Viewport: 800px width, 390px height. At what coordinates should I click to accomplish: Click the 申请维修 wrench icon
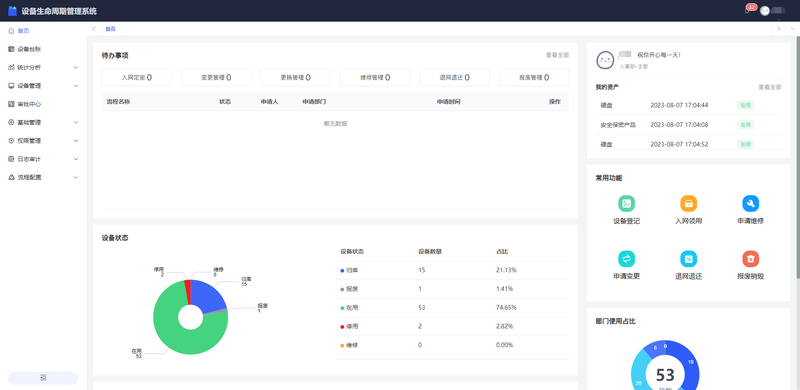751,203
